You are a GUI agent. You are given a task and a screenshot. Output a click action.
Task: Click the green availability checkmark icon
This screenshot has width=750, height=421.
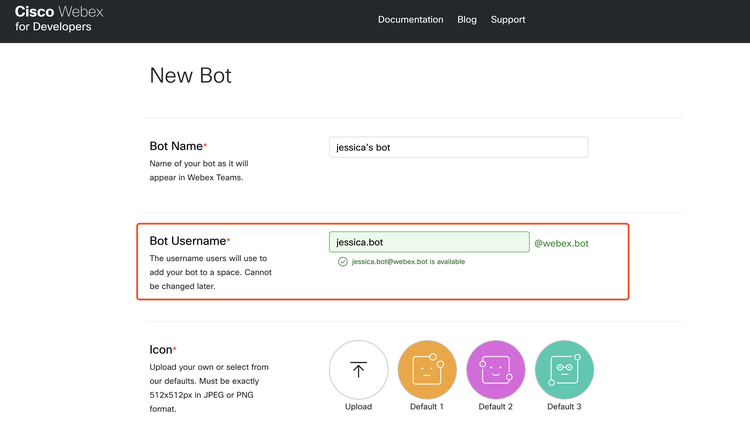342,262
